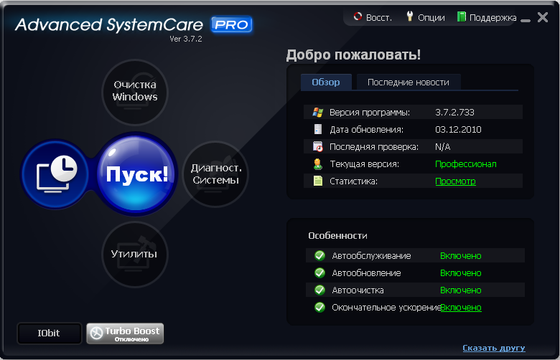Click the green check beside Автоочистка
The image size is (560, 360).
(x=320, y=290)
